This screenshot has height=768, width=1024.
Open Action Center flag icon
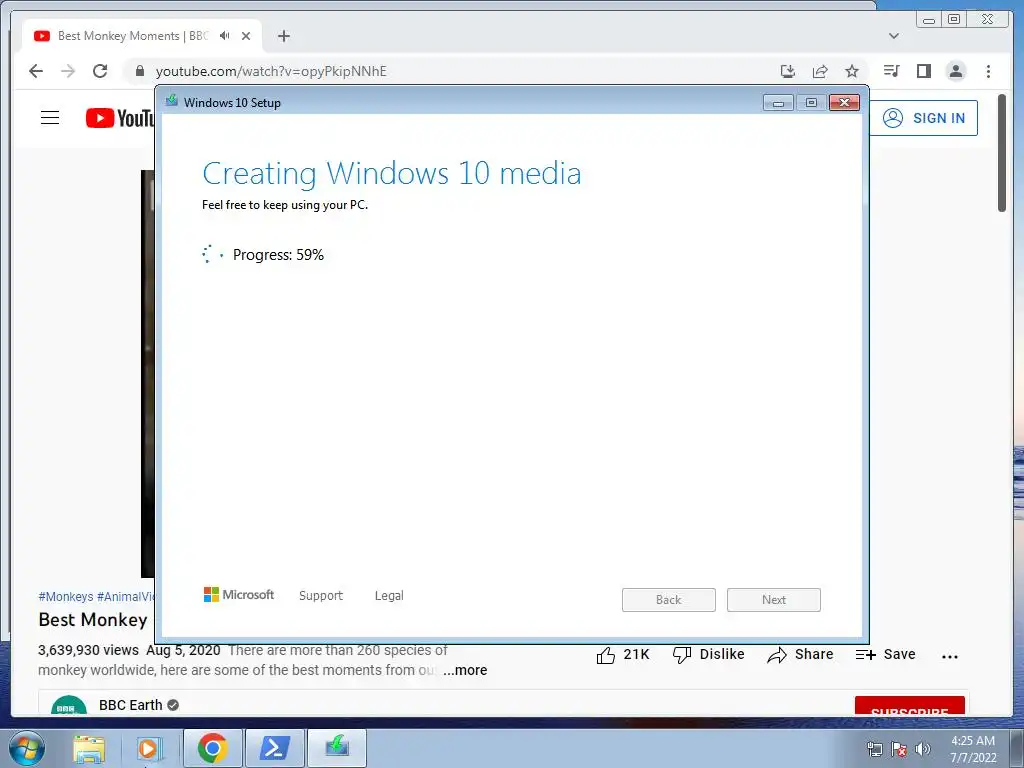899,749
